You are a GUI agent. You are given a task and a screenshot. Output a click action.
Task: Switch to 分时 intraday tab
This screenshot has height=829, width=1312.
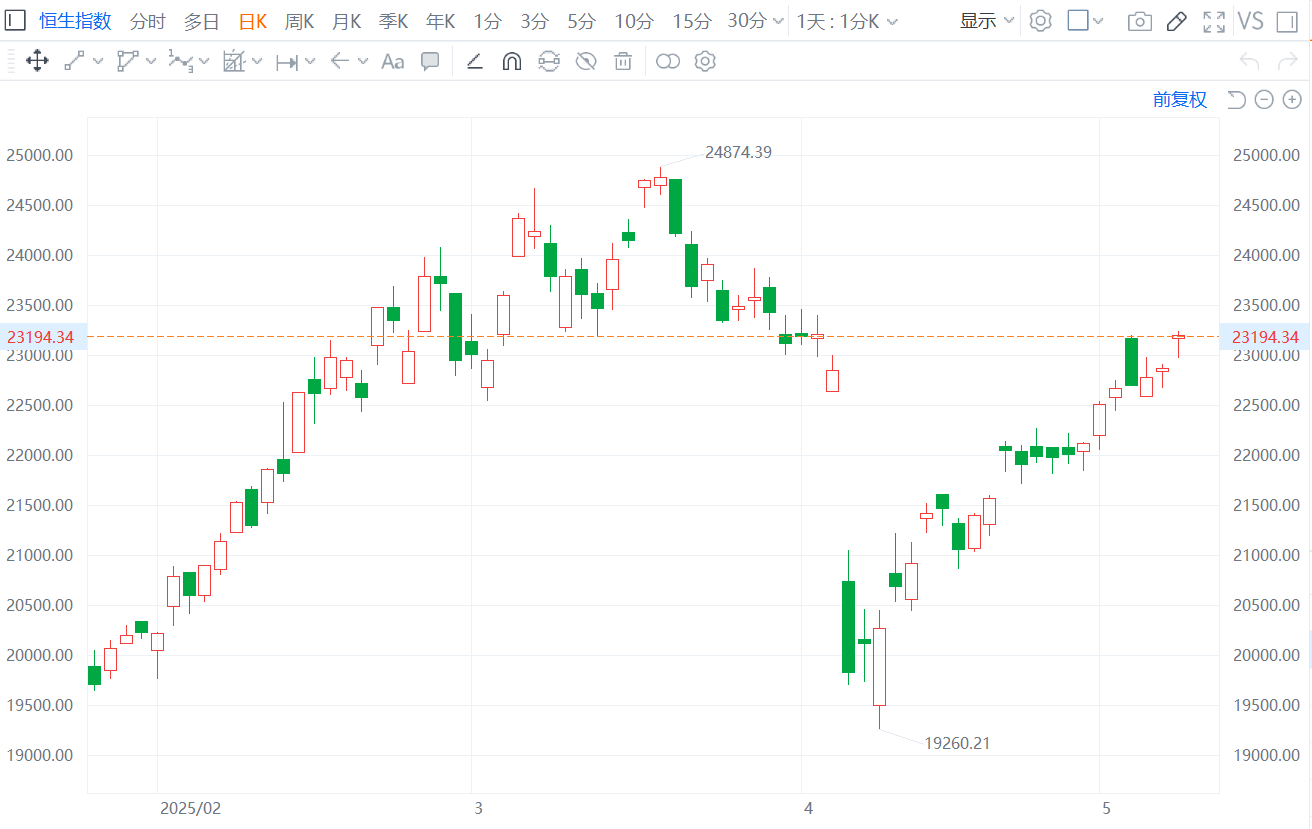click(148, 21)
